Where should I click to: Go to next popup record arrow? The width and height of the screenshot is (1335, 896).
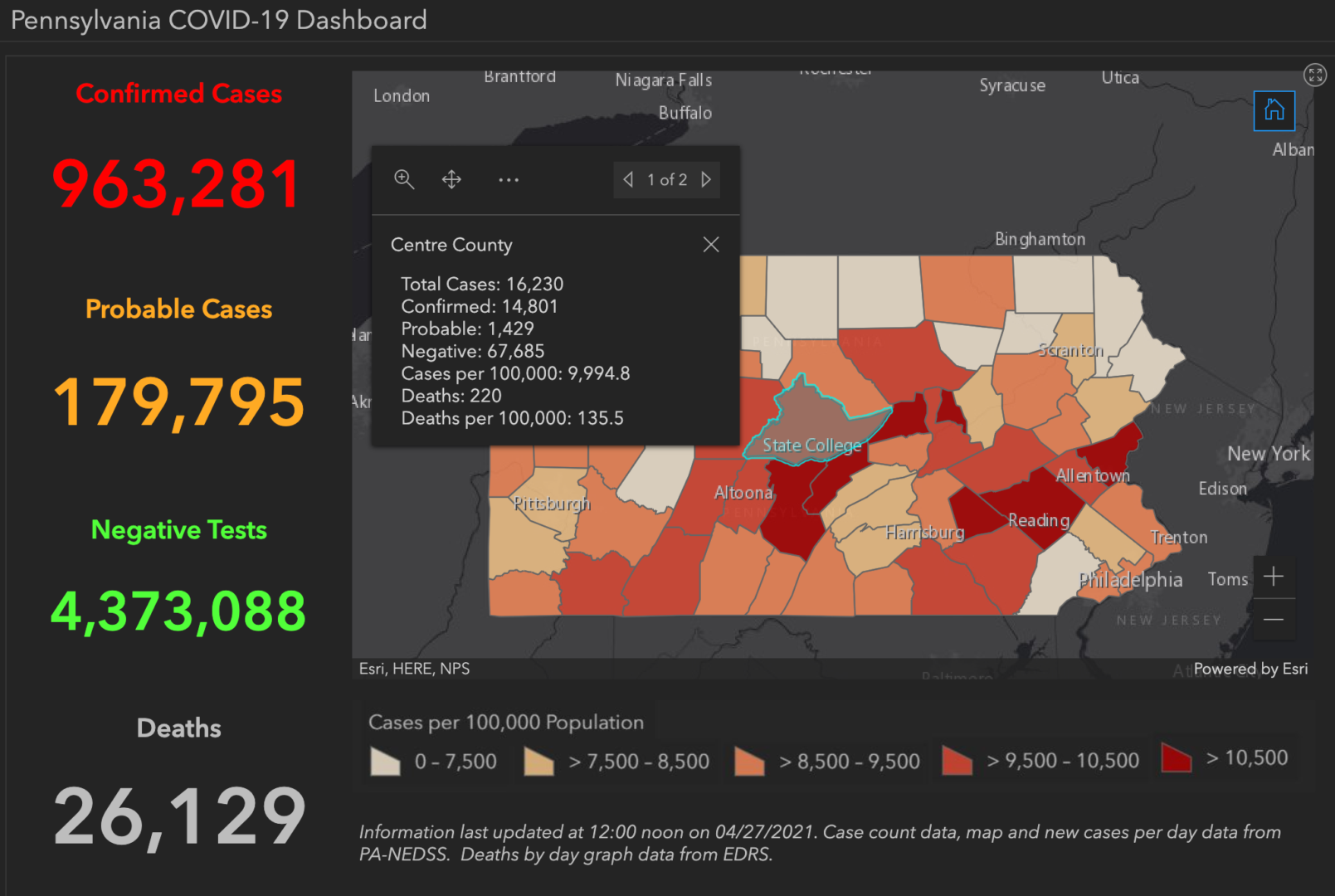pyautogui.click(x=706, y=179)
